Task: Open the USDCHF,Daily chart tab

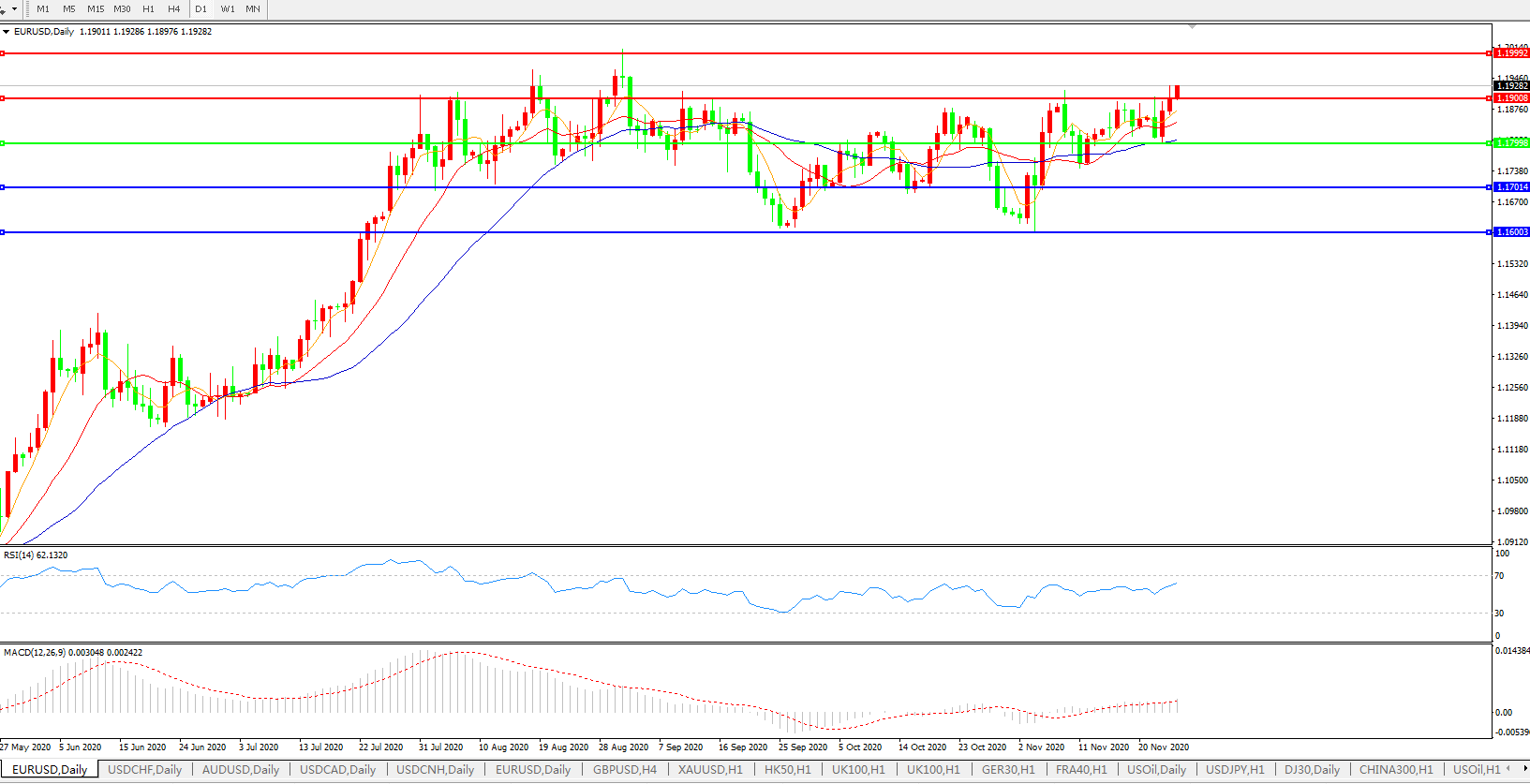Action: pyautogui.click(x=144, y=770)
